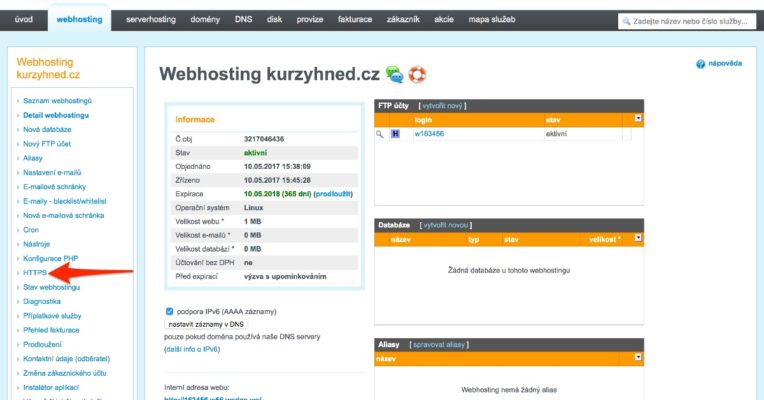Open FTP účty table column dropdown

pos(638,118)
